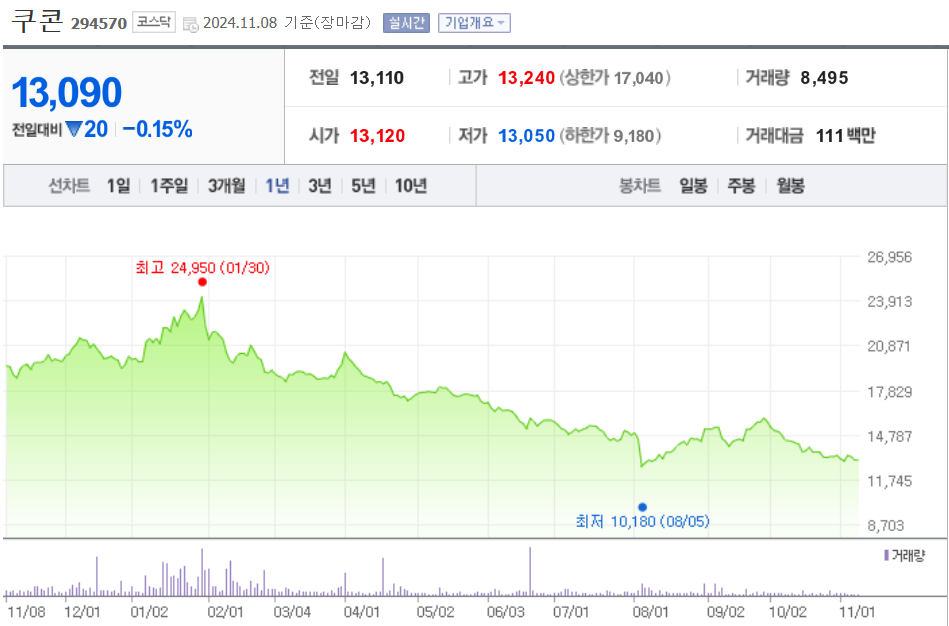Click the 고가 value 13,240

click(x=527, y=78)
